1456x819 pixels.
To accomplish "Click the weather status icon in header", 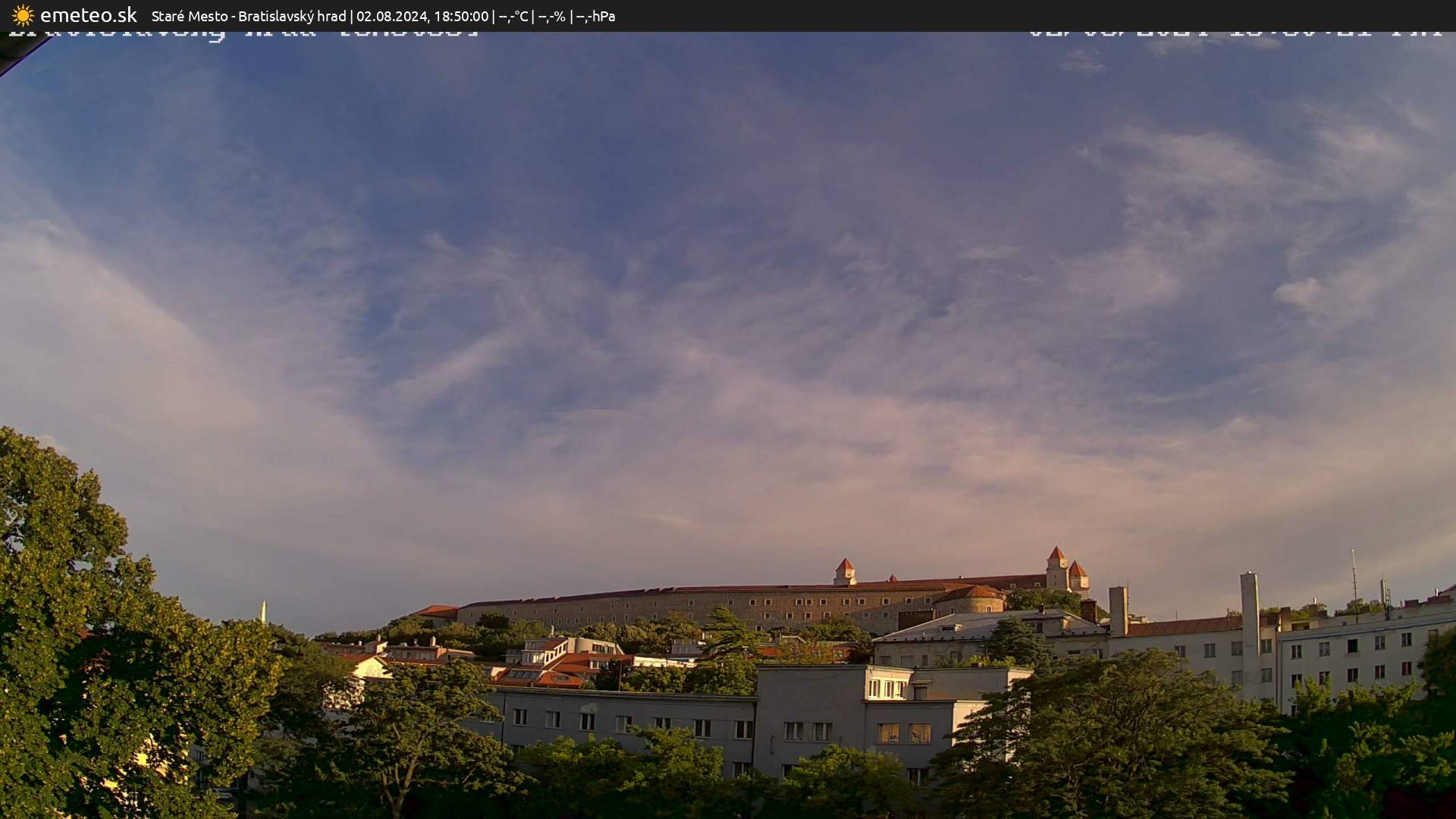I will tap(23, 15).
